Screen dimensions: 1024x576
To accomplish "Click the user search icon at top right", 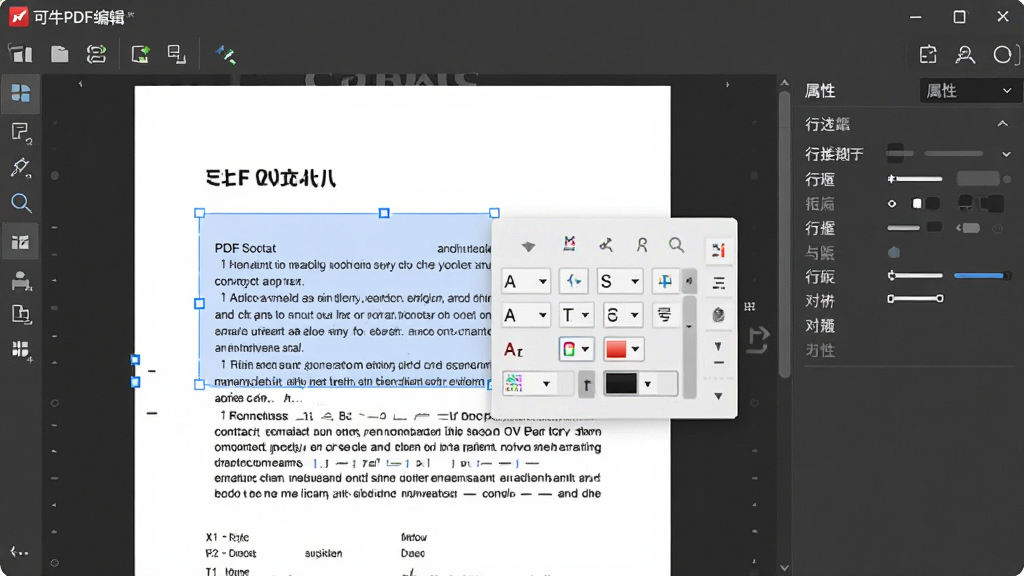I will (965, 55).
